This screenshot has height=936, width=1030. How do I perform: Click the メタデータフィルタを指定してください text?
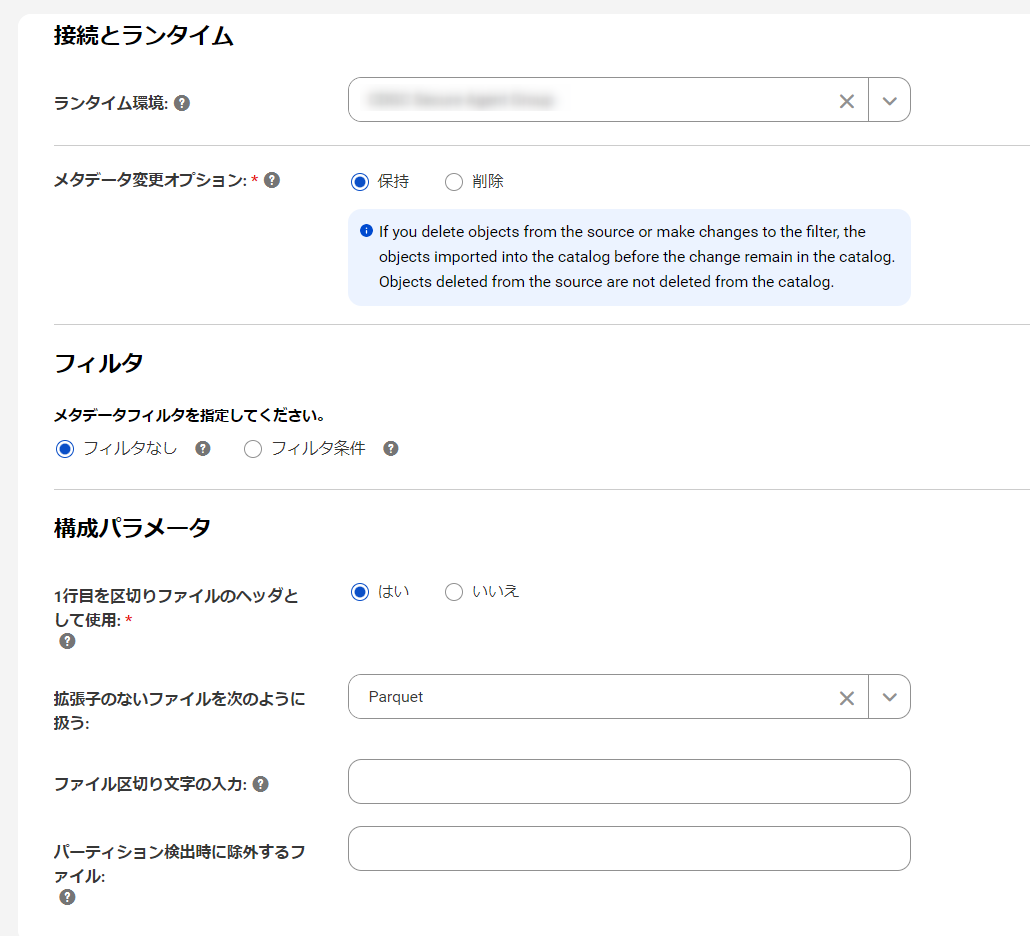pos(189,415)
